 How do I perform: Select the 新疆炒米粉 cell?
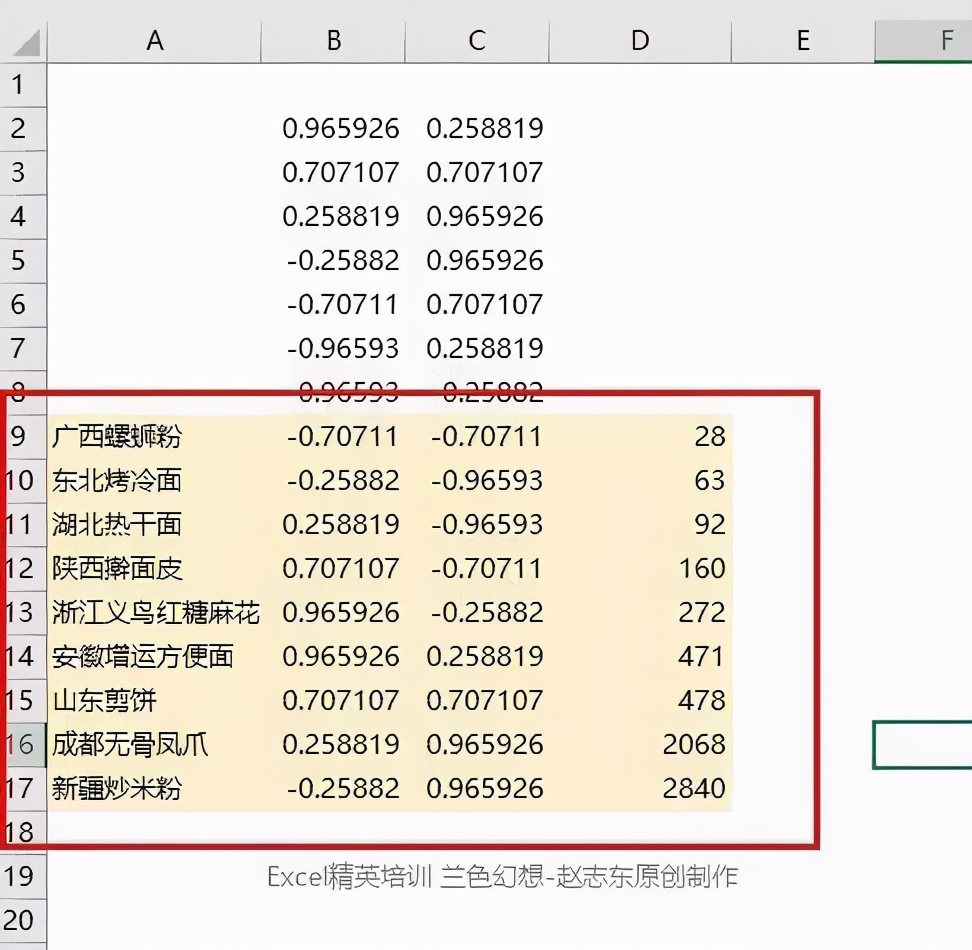117,788
